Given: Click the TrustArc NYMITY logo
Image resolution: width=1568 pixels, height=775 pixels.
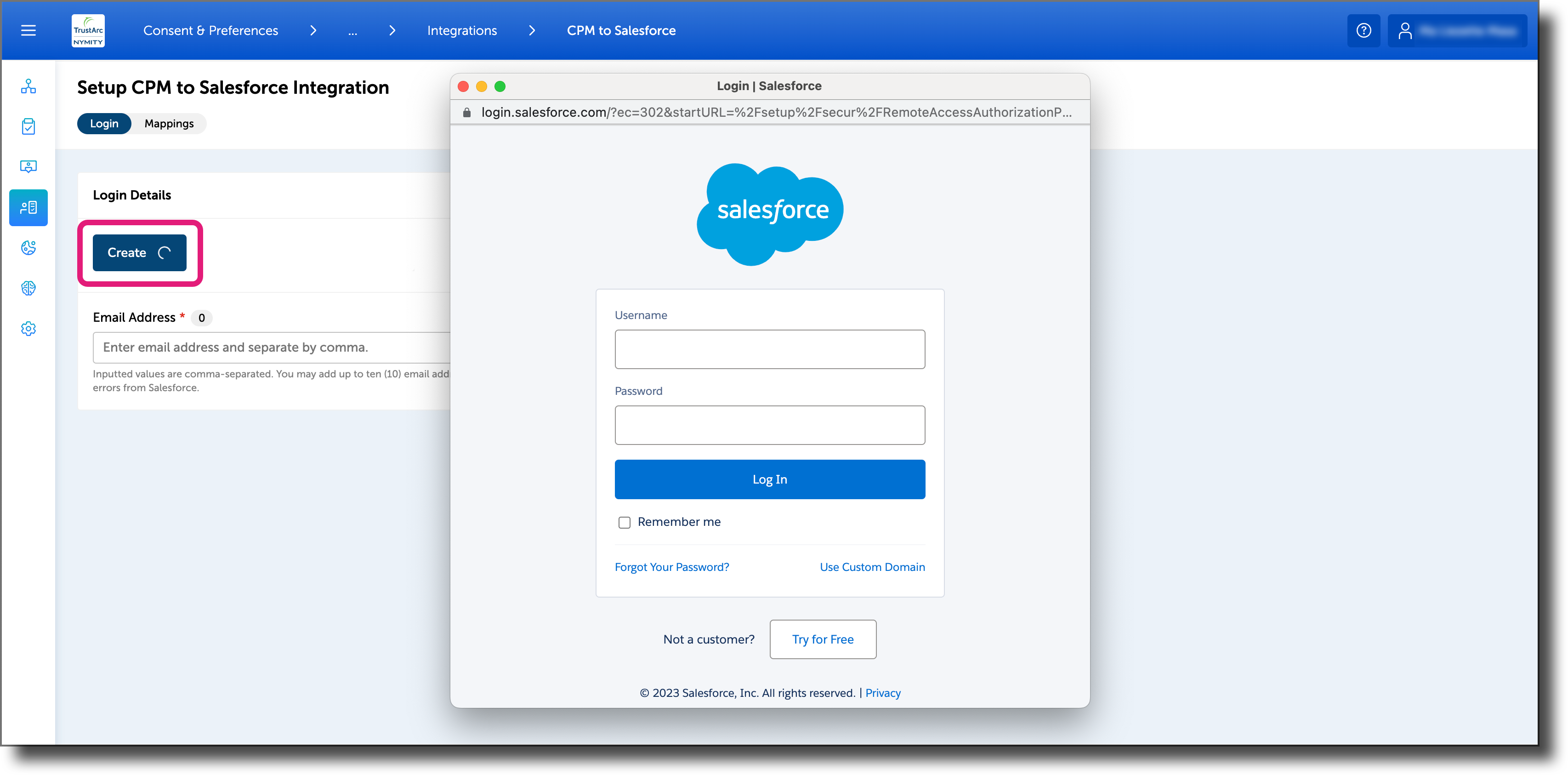Looking at the screenshot, I should tap(88, 30).
